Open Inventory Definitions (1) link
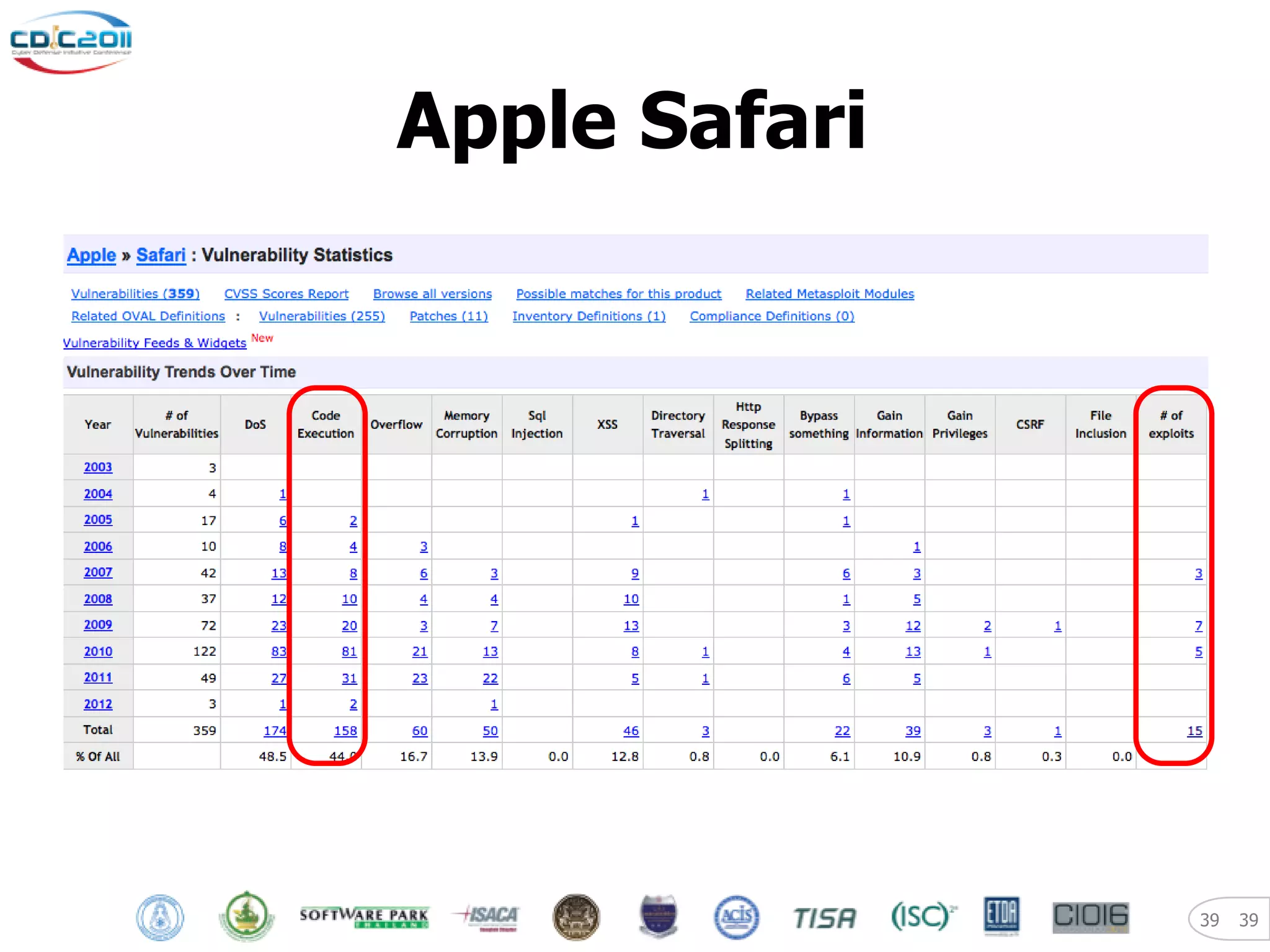Screen dimensions: 1270x952 pos(589,316)
